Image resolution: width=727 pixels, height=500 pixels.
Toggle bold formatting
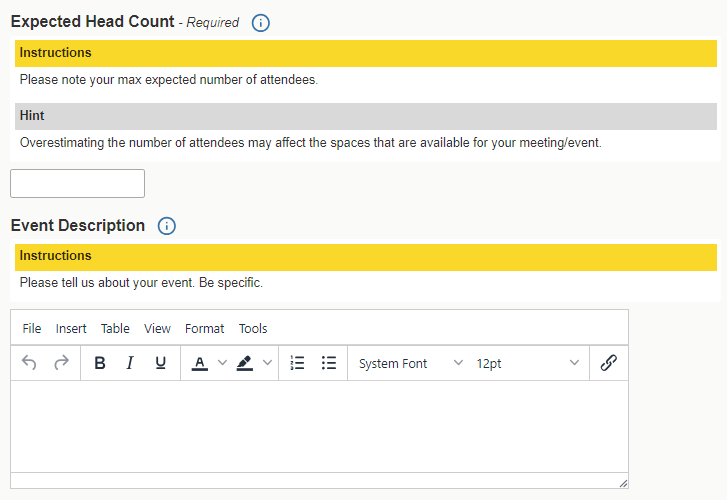click(x=100, y=363)
